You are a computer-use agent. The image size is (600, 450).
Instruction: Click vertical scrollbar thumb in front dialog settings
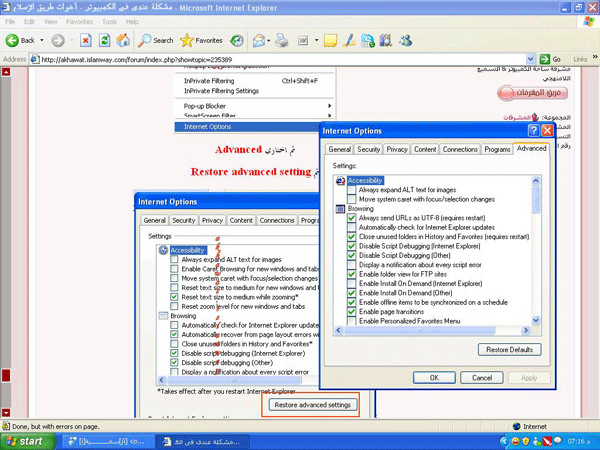pyautogui.click(x=536, y=199)
